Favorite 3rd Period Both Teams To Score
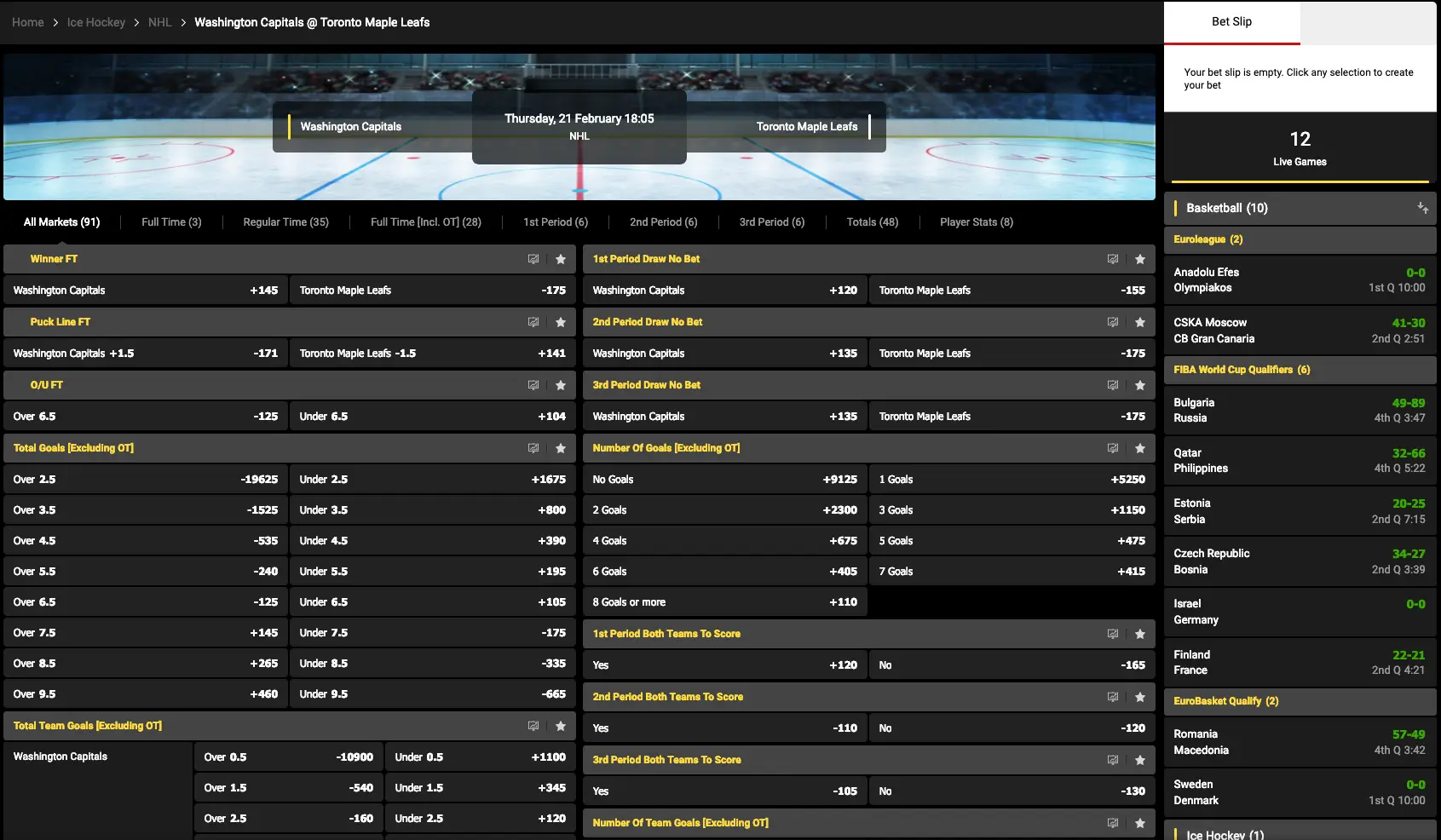The height and width of the screenshot is (840, 1441). [x=1139, y=760]
